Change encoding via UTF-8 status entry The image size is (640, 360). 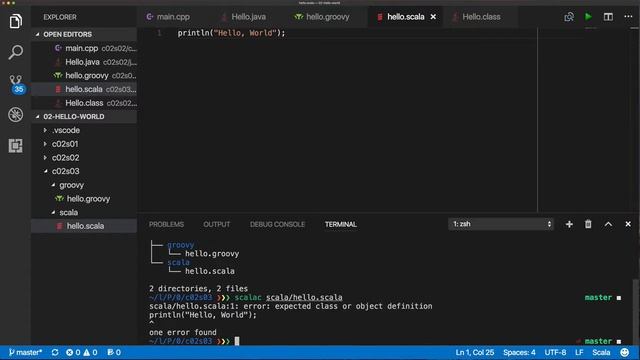(x=555, y=352)
